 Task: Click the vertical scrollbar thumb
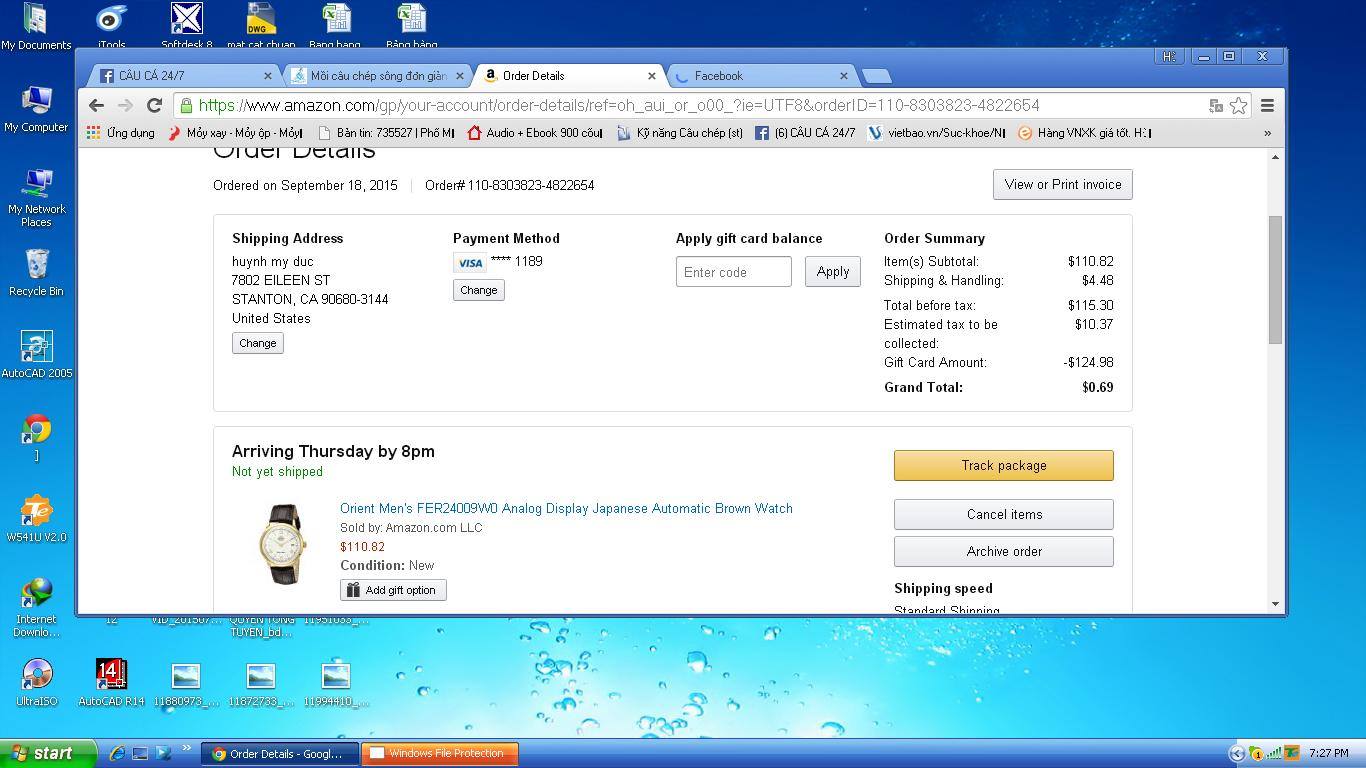[x=1275, y=280]
